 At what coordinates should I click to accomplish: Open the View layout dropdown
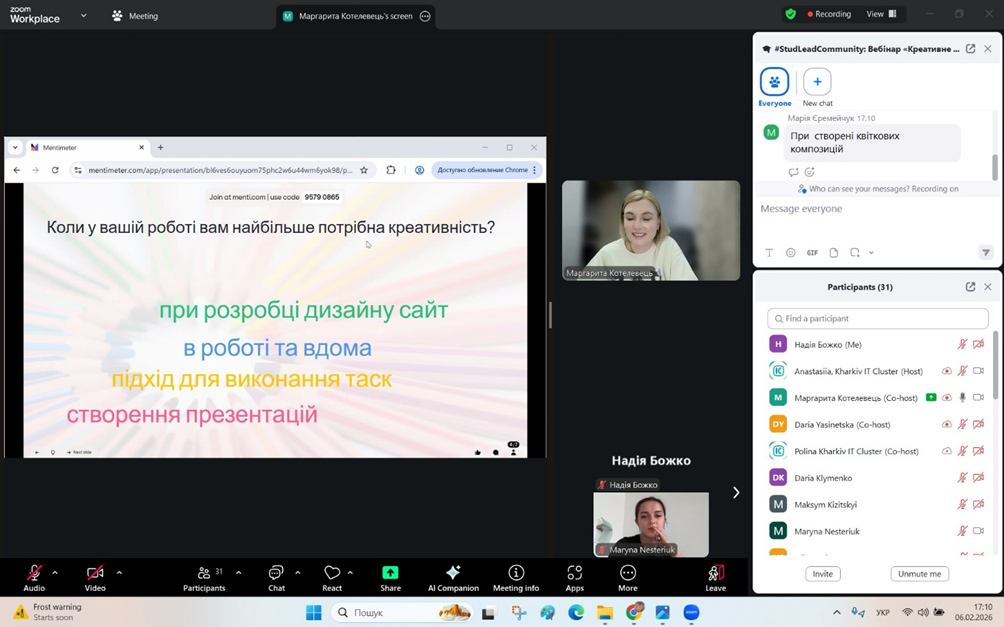881,15
